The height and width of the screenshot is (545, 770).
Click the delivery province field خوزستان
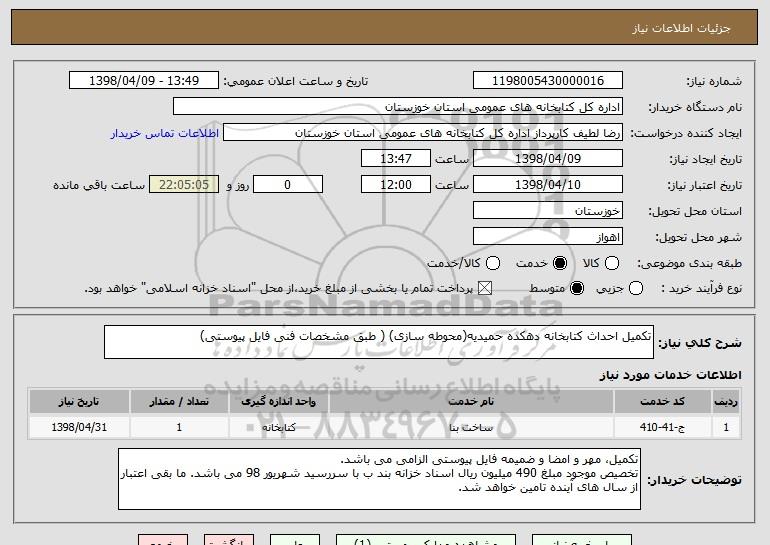tap(548, 211)
